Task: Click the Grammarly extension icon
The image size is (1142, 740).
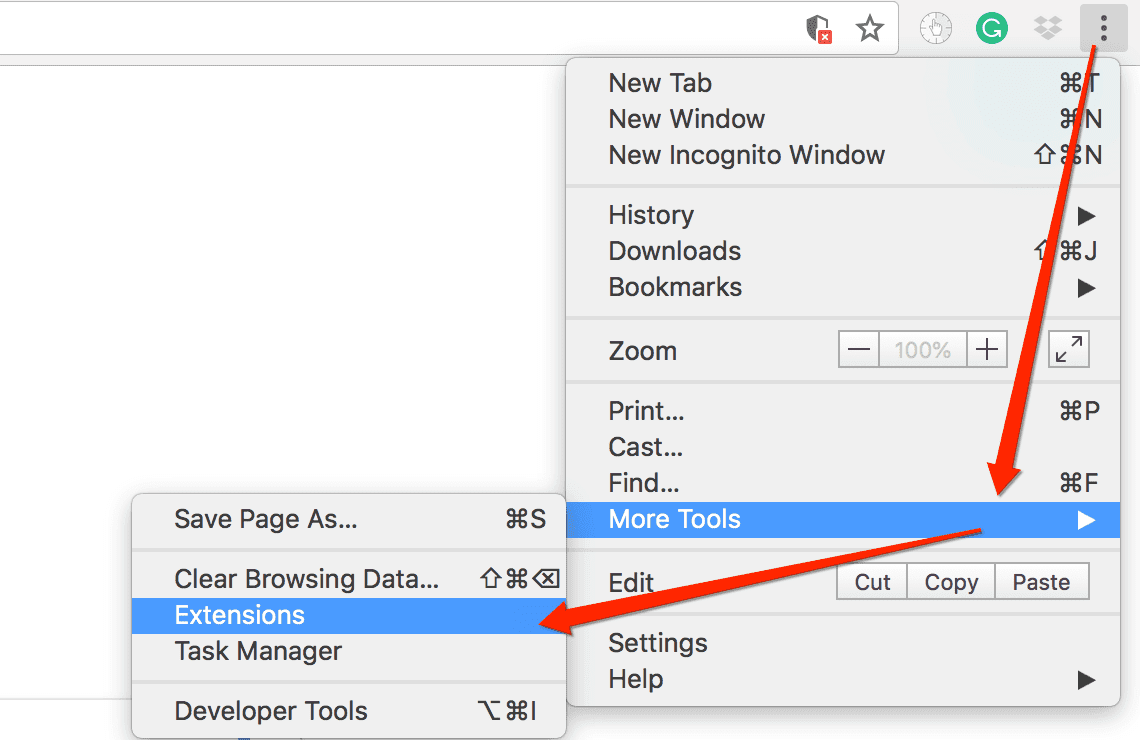Action: [991, 29]
